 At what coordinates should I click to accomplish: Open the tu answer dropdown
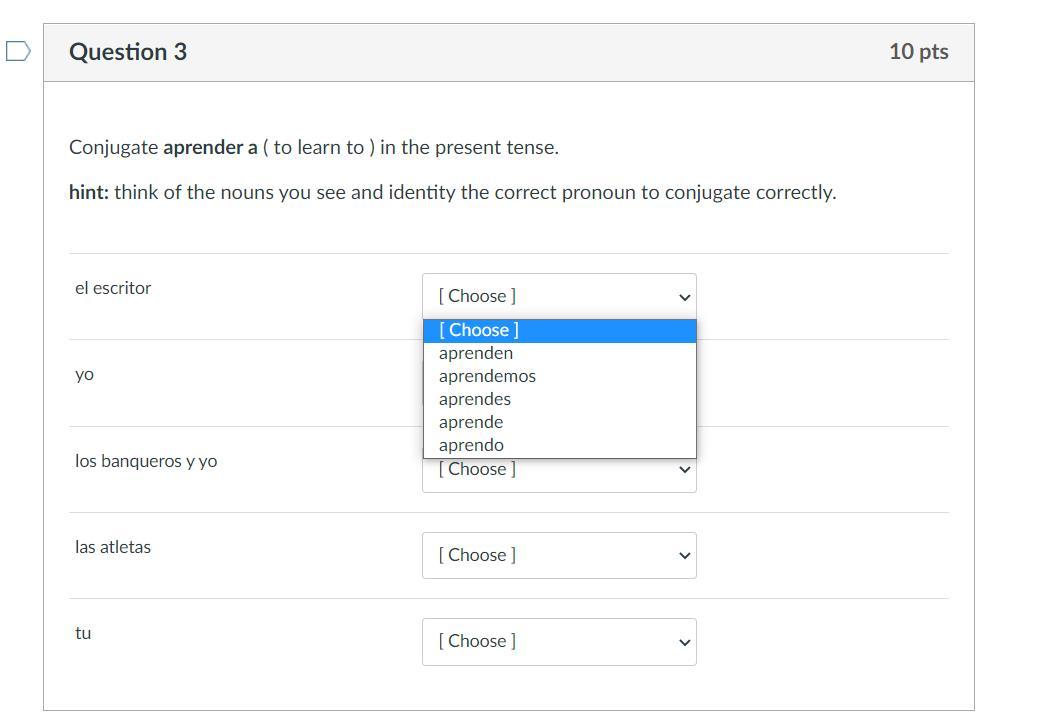[x=559, y=641]
